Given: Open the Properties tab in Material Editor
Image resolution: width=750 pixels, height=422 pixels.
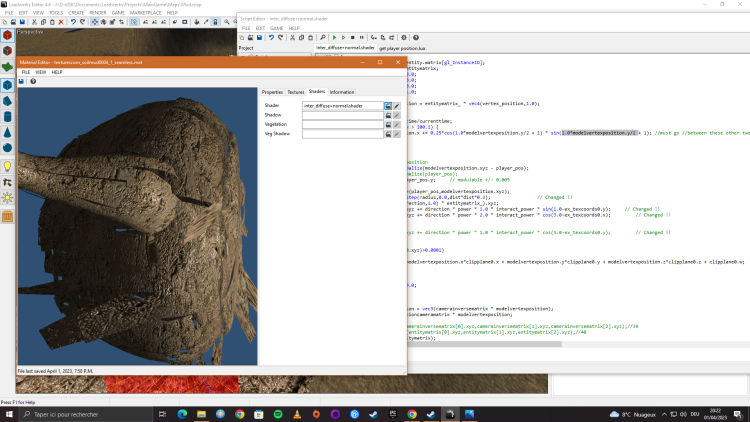Looking at the screenshot, I should (272, 92).
